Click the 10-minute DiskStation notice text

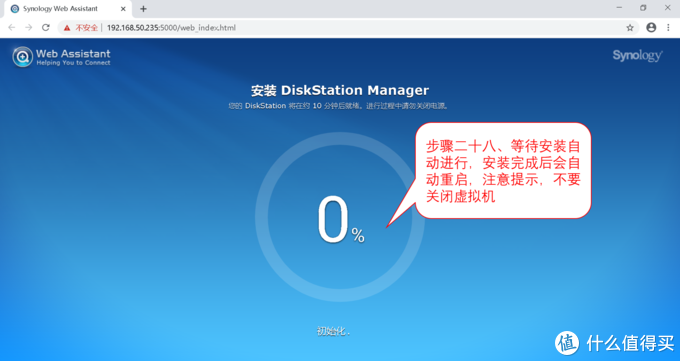(x=338, y=106)
